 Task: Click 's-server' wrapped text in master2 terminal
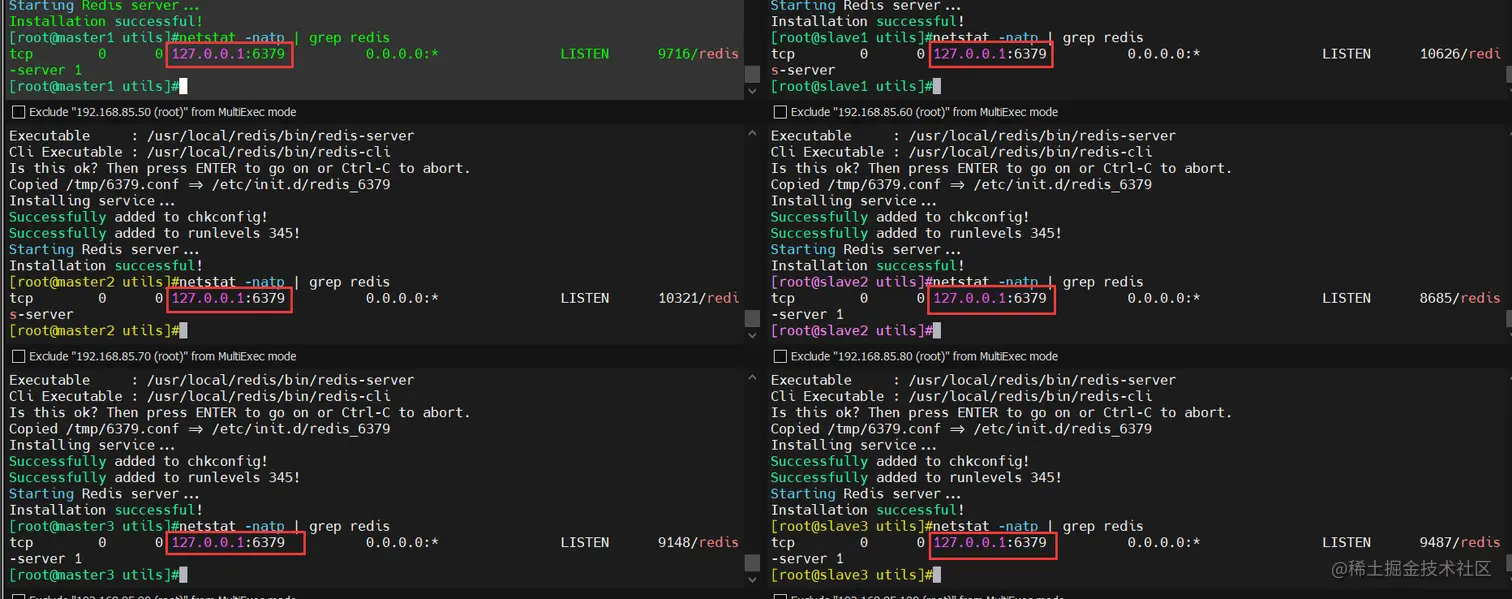[41, 314]
